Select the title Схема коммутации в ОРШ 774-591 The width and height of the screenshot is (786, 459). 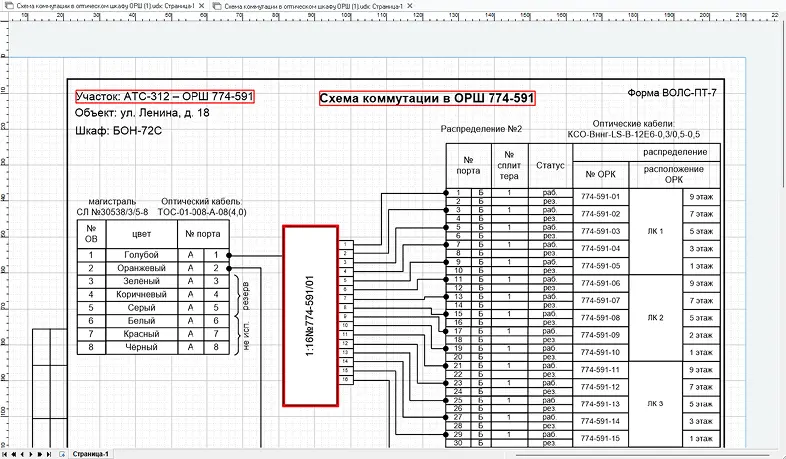(x=427, y=99)
